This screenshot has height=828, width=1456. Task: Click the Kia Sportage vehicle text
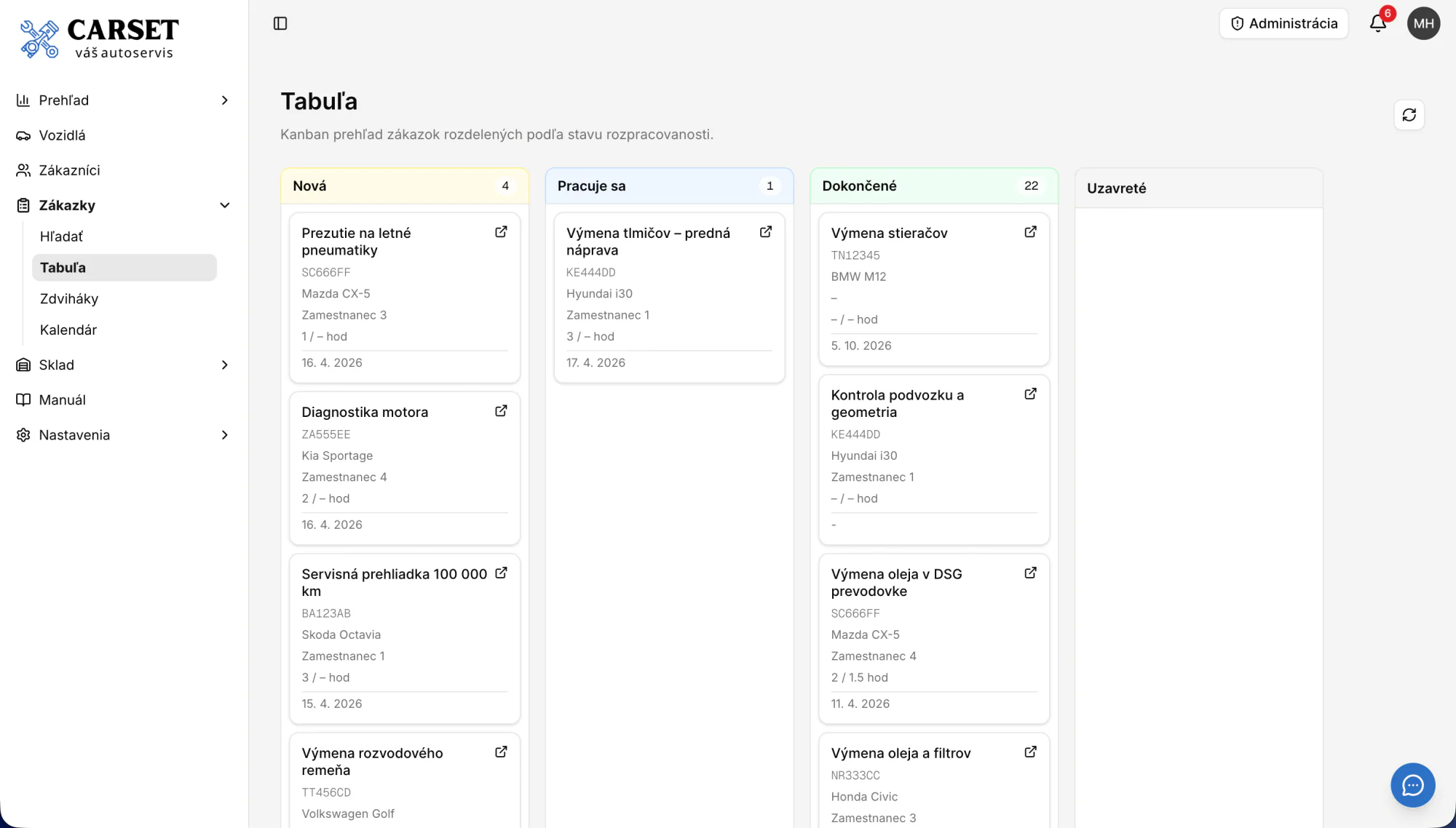pyautogui.click(x=337, y=455)
